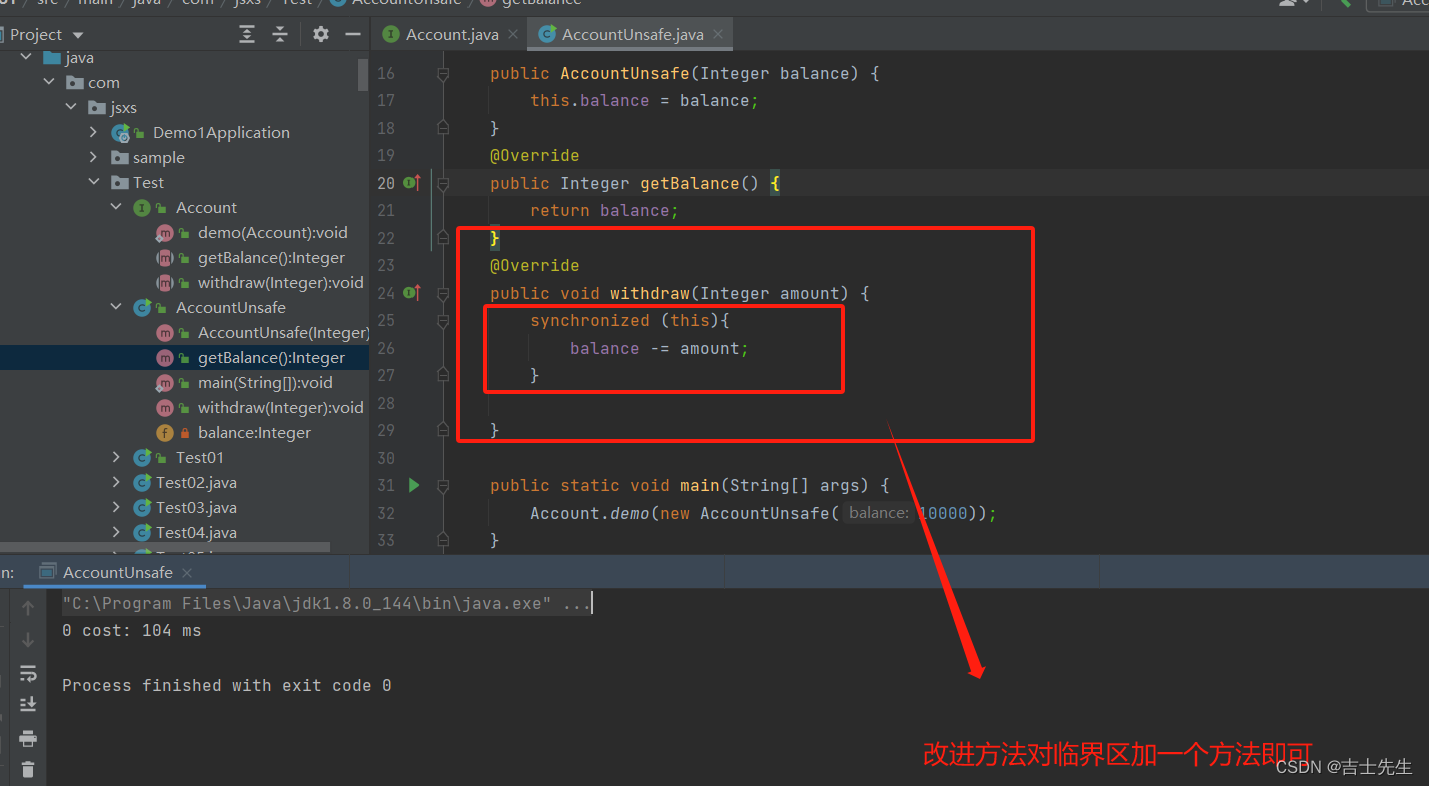Image resolution: width=1429 pixels, height=786 pixels.
Task: Select Test04.java in project tree
Action: coord(196,532)
